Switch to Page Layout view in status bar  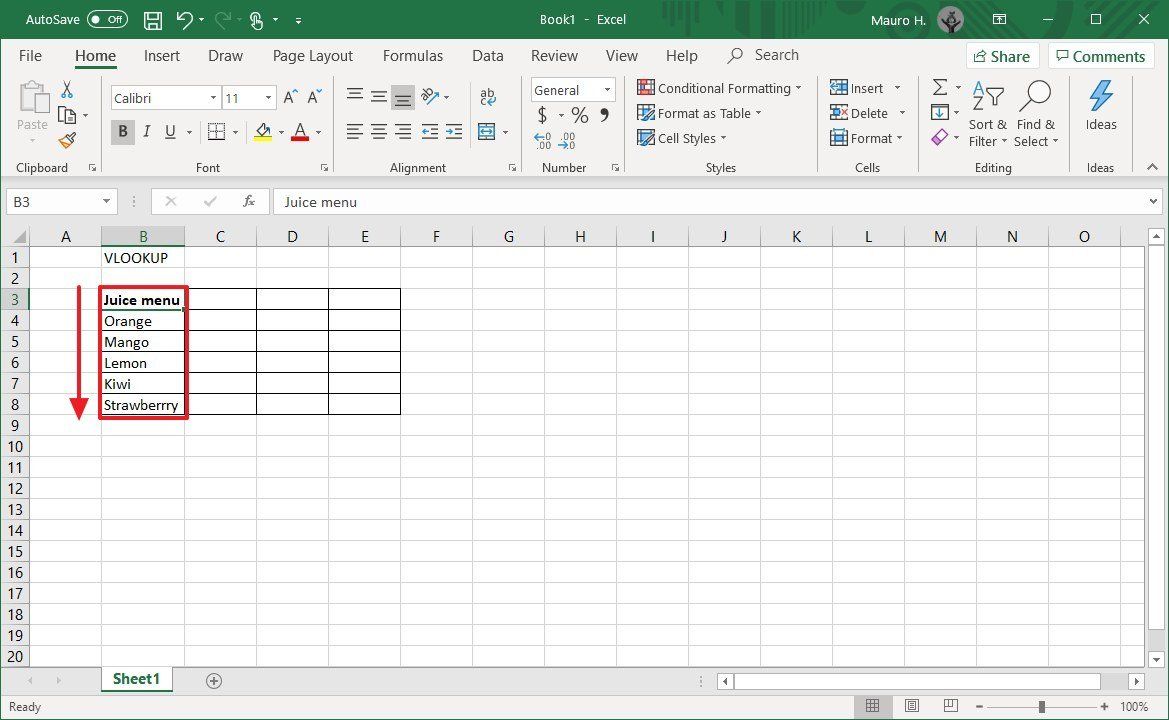911,706
